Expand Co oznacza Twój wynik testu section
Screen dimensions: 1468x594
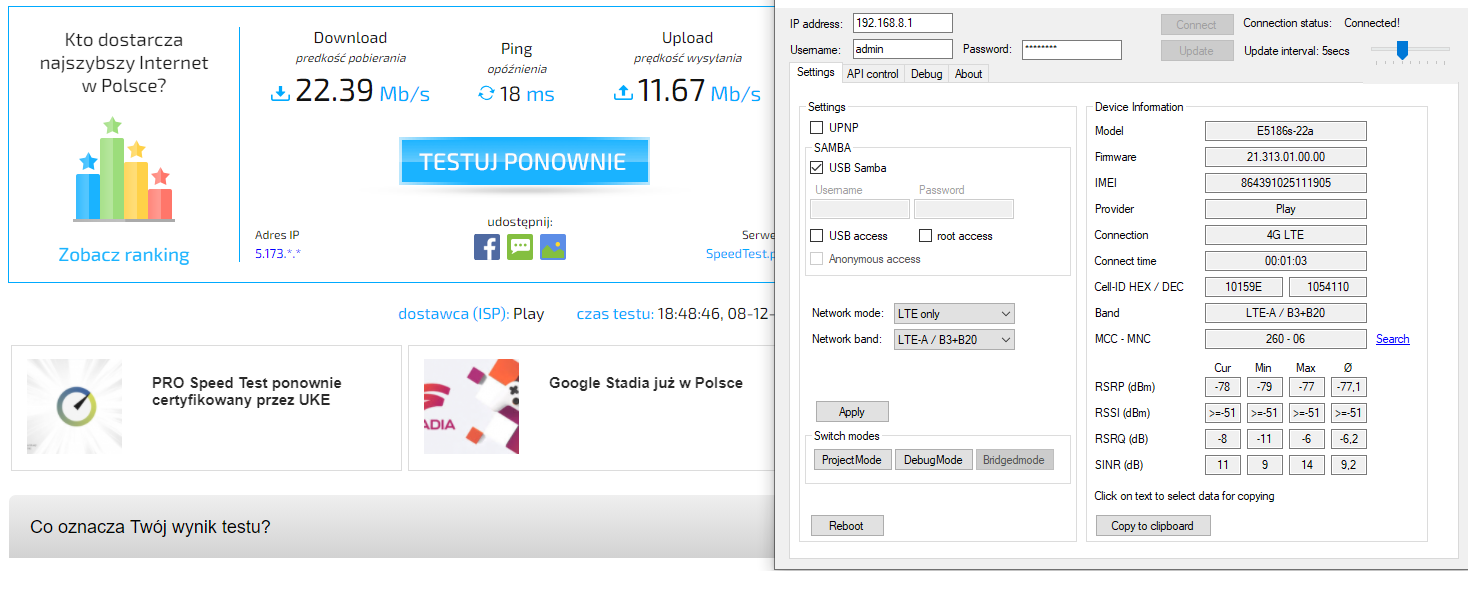coord(392,526)
